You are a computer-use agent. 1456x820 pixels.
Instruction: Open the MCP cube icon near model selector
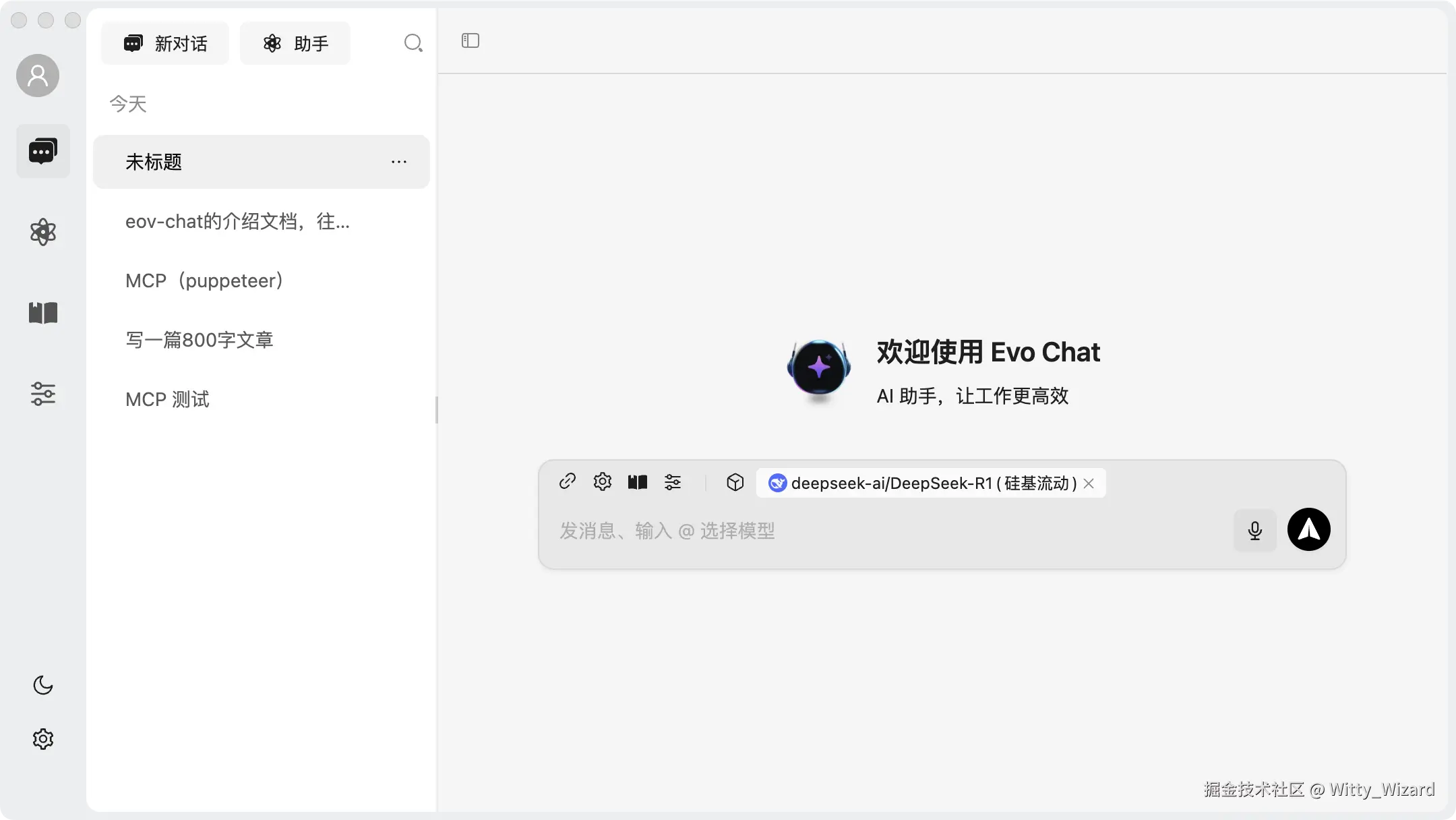pos(734,482)
